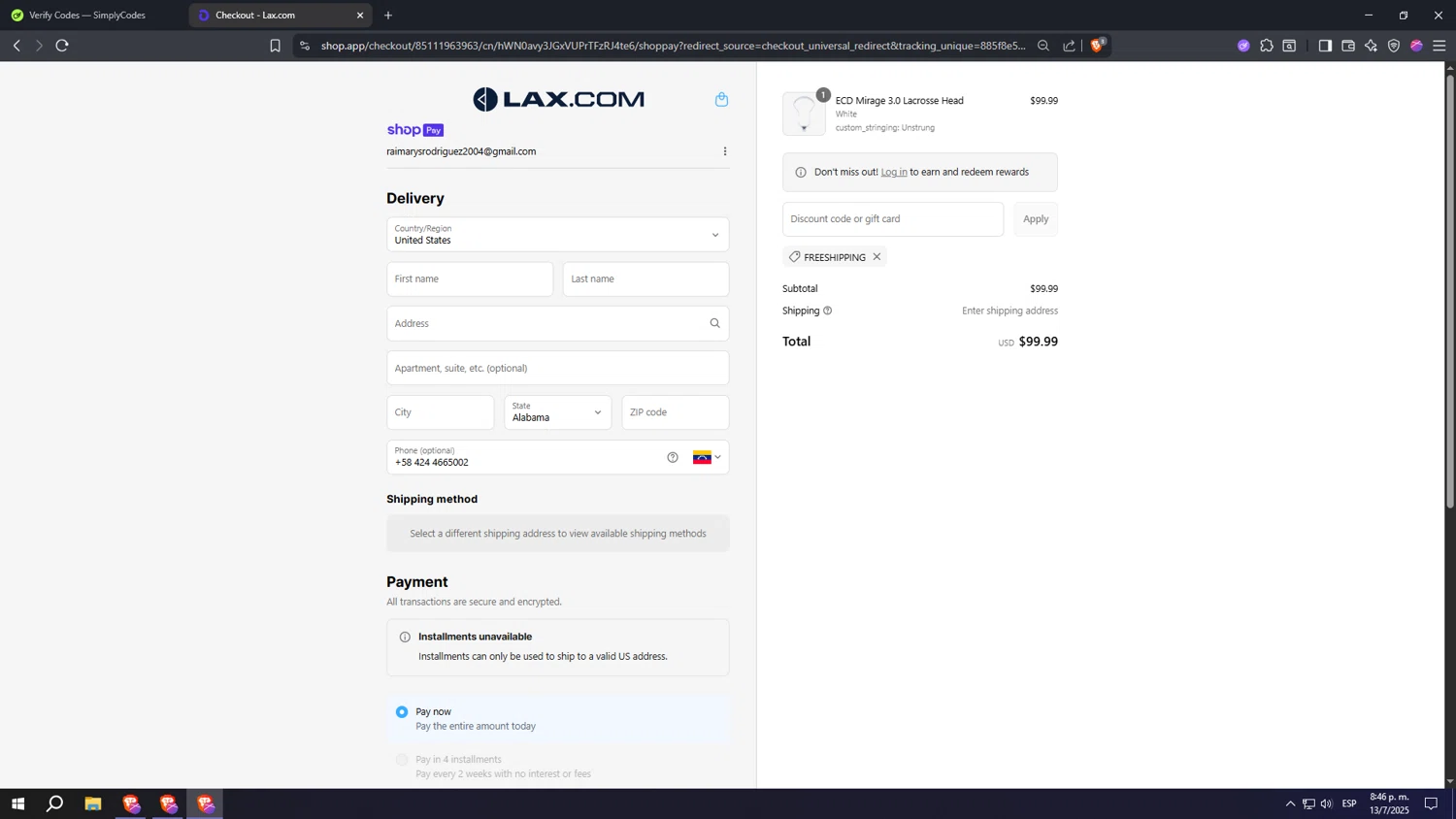Bookmark this page icon
1456x819 pixels.
[x=275, y=46]
